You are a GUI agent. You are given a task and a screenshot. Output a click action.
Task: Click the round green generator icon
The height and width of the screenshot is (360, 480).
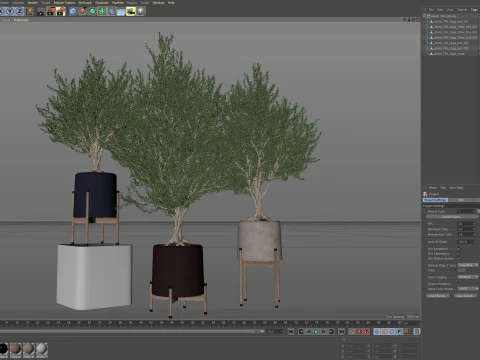coord(92,11)
